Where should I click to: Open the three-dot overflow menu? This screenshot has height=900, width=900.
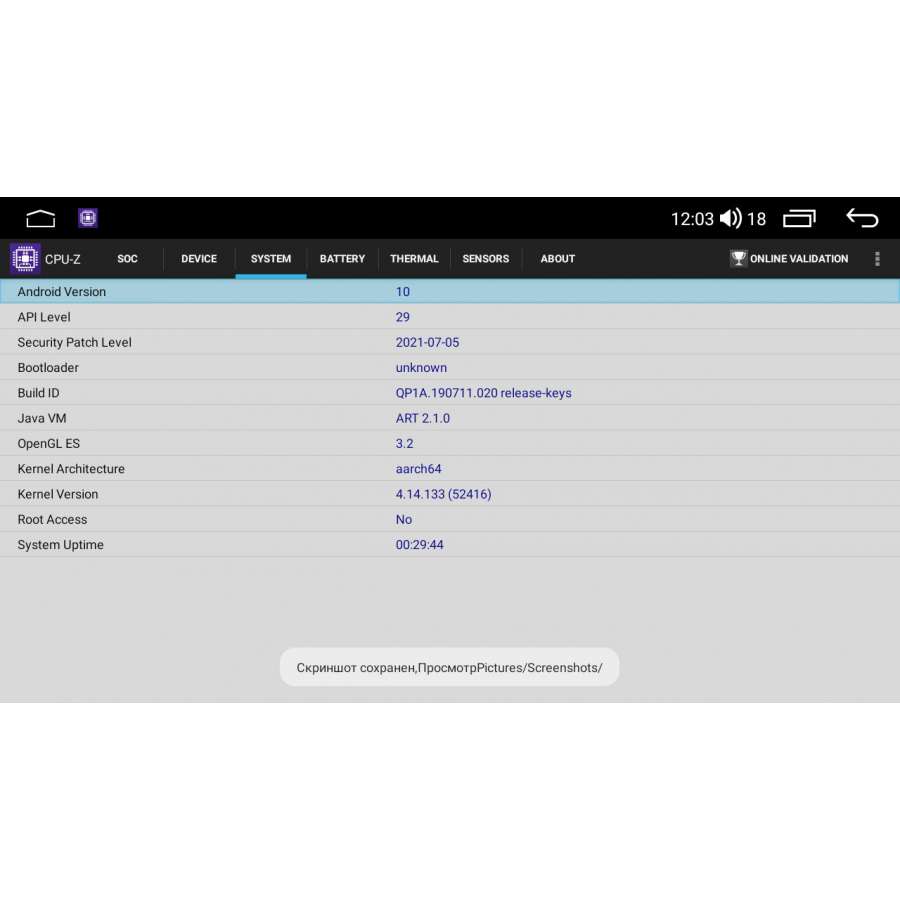click(x=877, y=259)
